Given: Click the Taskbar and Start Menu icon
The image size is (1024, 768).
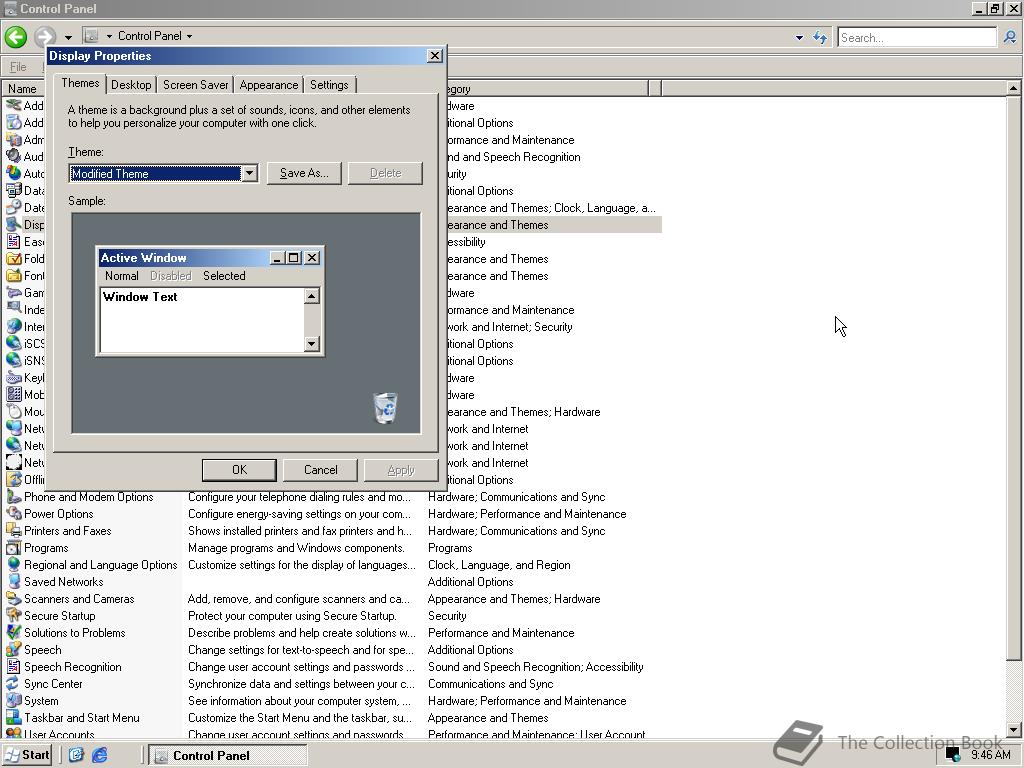Looking at the screenshot, I should tap(13, 718).
